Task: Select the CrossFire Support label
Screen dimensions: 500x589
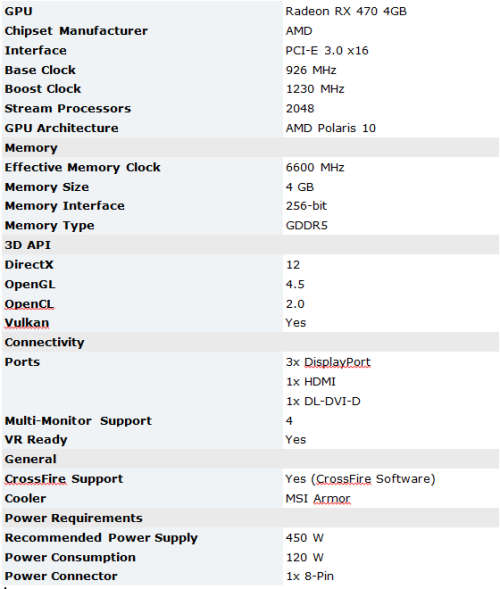Action: 64,479
